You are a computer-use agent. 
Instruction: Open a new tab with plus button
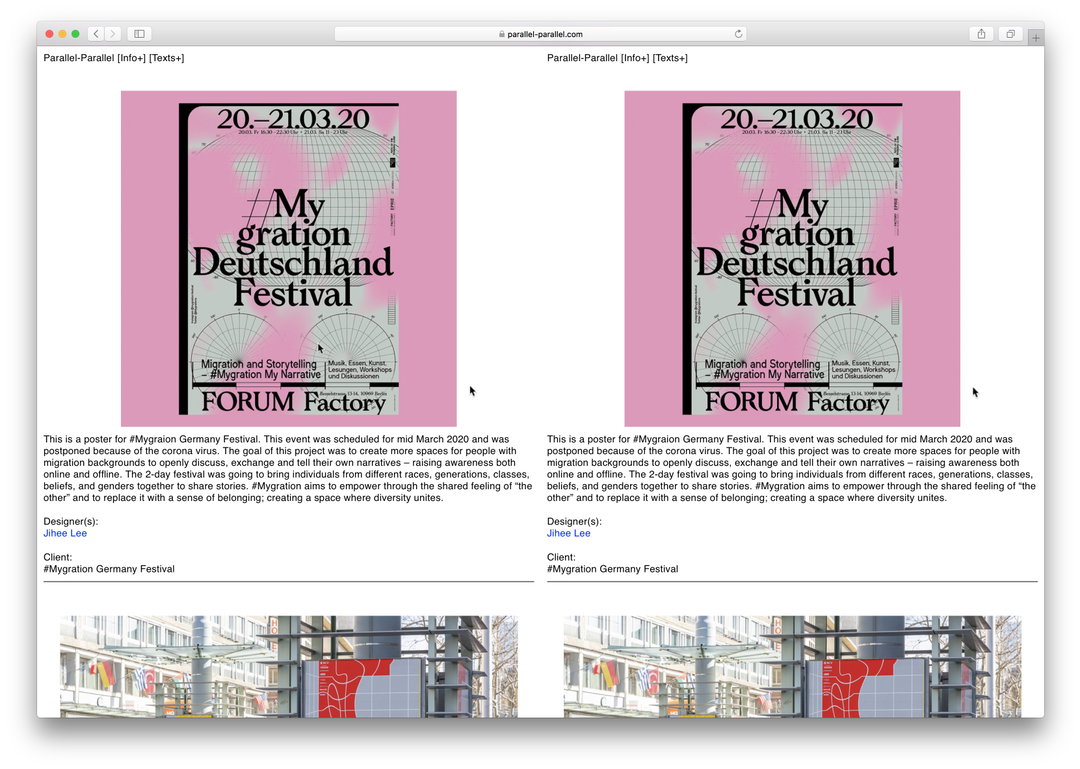tap(1035, 38)
